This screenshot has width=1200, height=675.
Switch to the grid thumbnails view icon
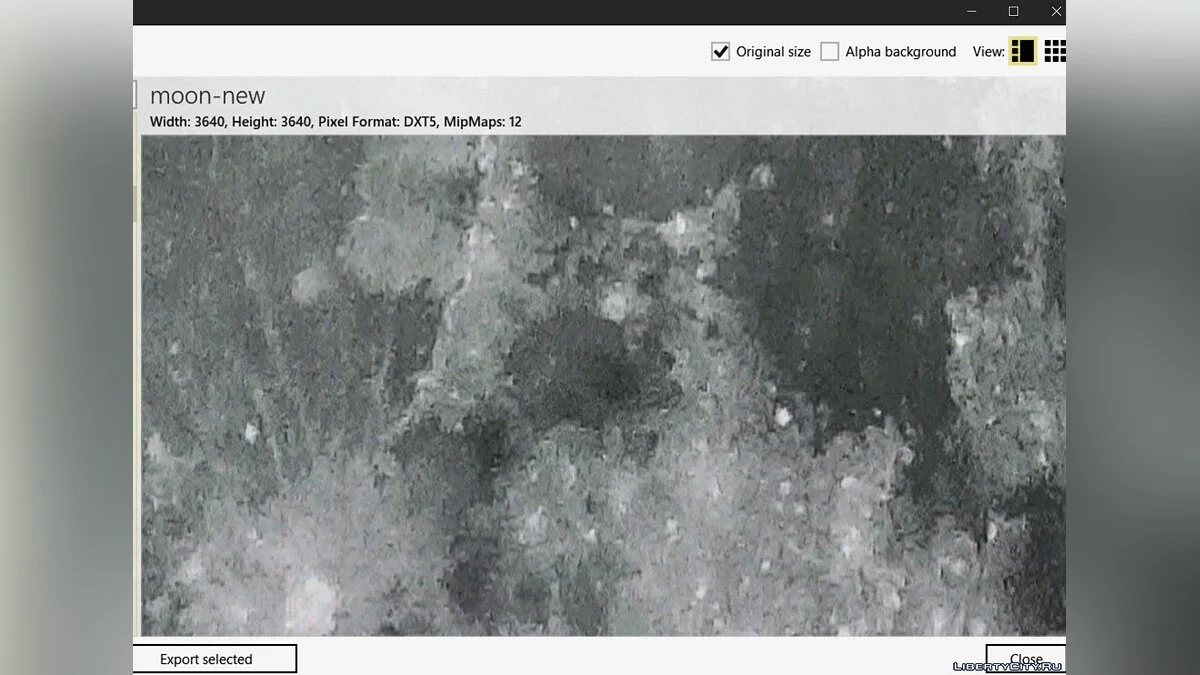1054,51
